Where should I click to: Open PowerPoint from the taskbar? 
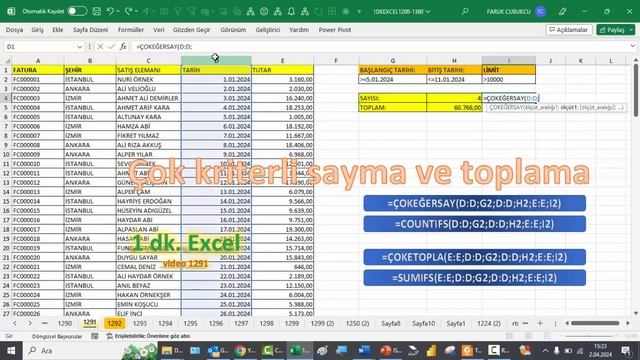click(x=385, y=351)
